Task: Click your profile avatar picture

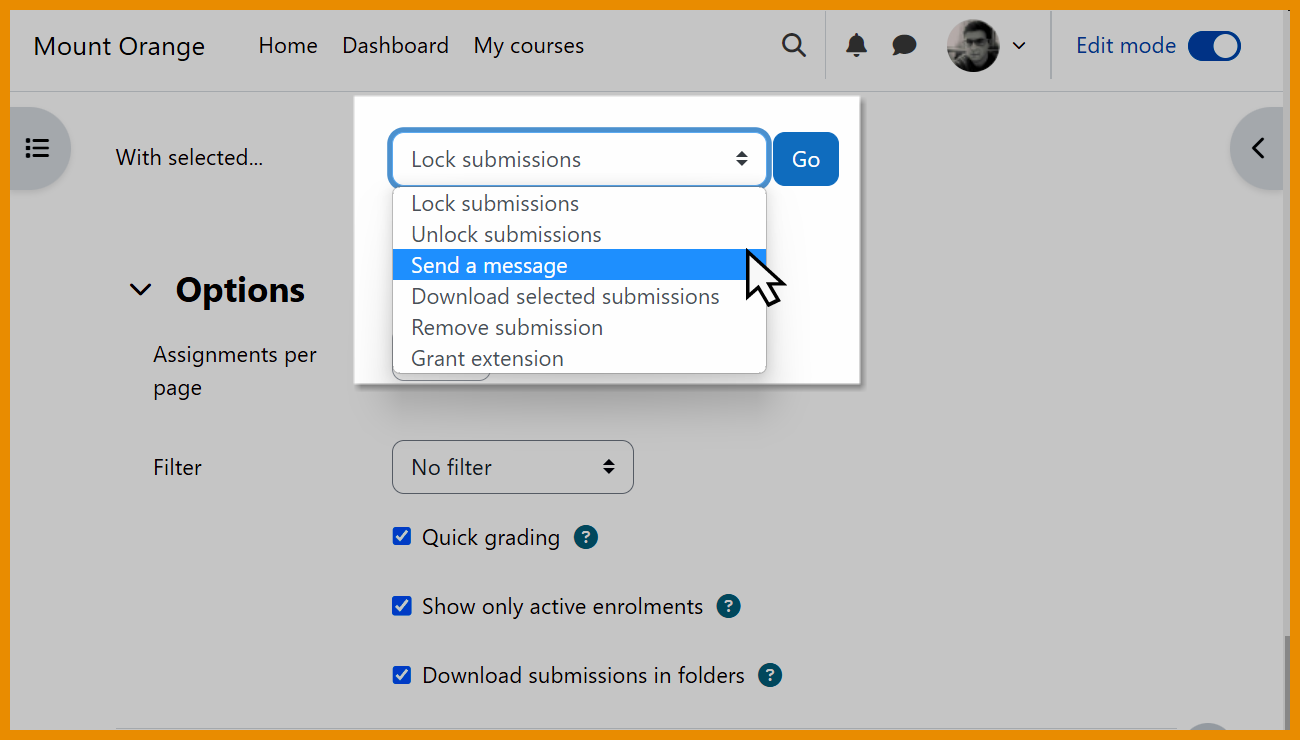Action: tap(971, 45)
